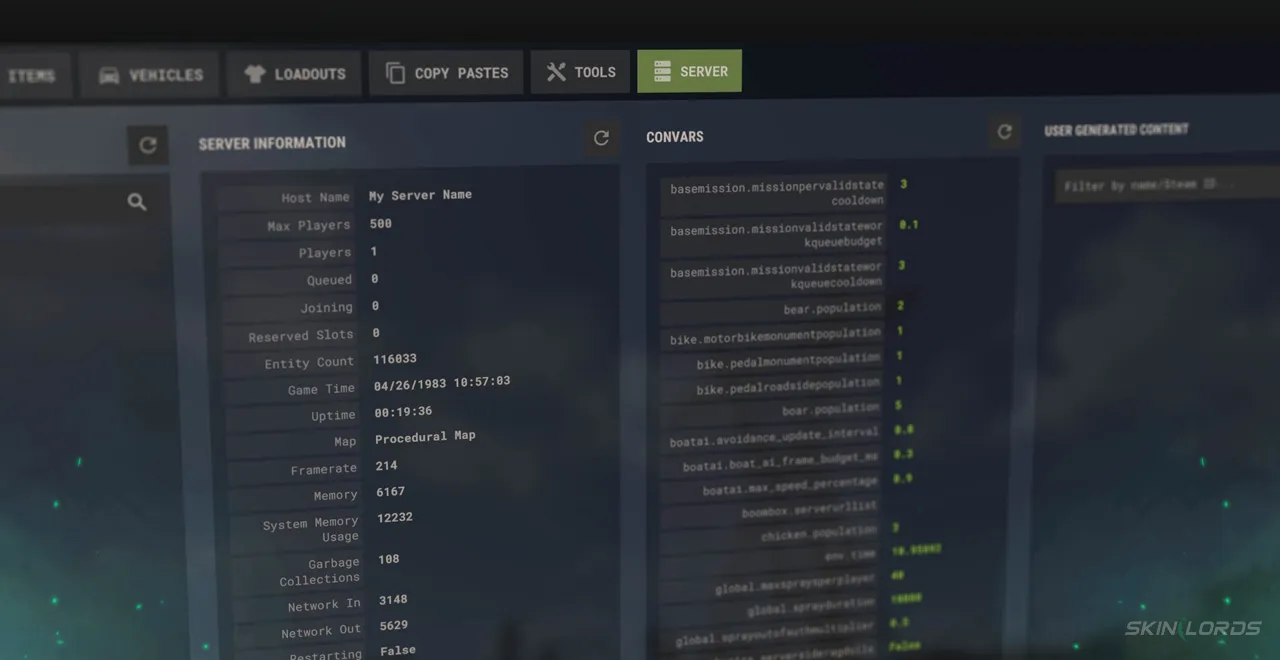Edit the missionvalidstateworkqueuebudget value 0.1
The image size is (1280, 660).
click(x=908, y=225)
